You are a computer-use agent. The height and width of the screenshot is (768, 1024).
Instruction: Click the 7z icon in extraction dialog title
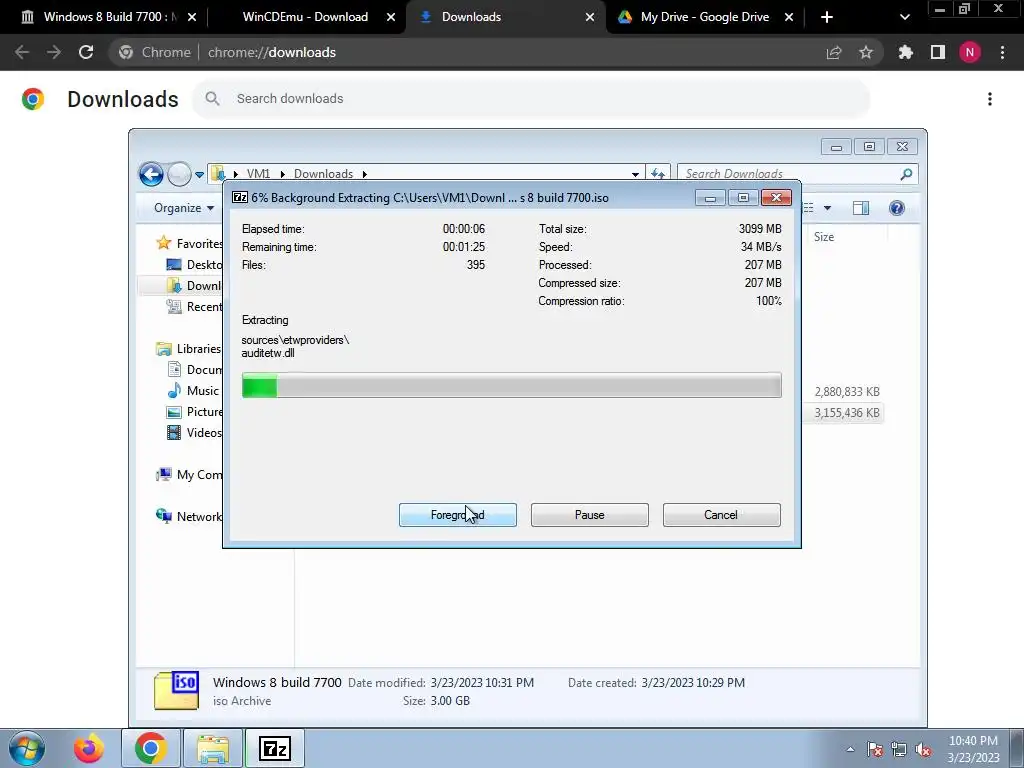click(x=240, y=197)
